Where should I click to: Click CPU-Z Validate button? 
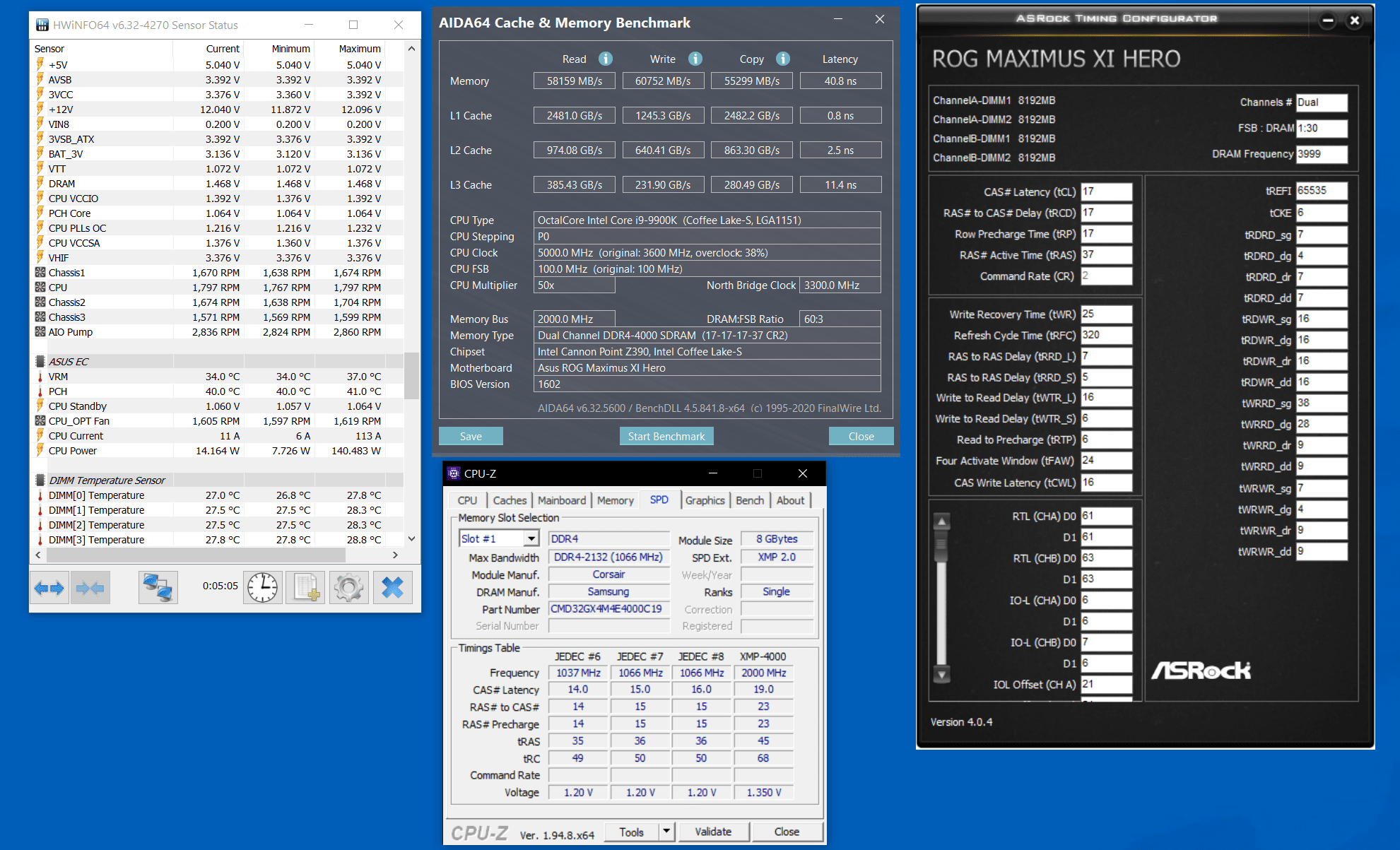[713, 832]
